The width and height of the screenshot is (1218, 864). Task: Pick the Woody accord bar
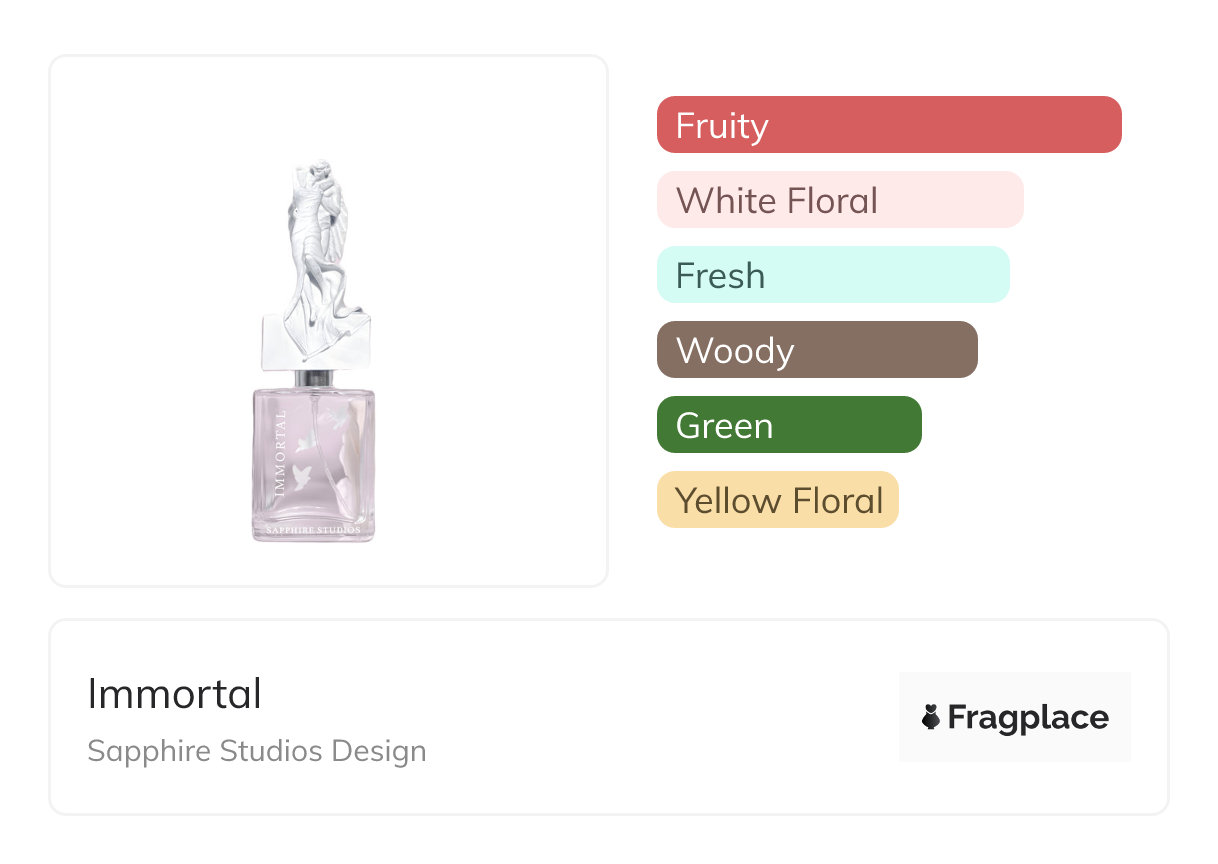[816, 350]
